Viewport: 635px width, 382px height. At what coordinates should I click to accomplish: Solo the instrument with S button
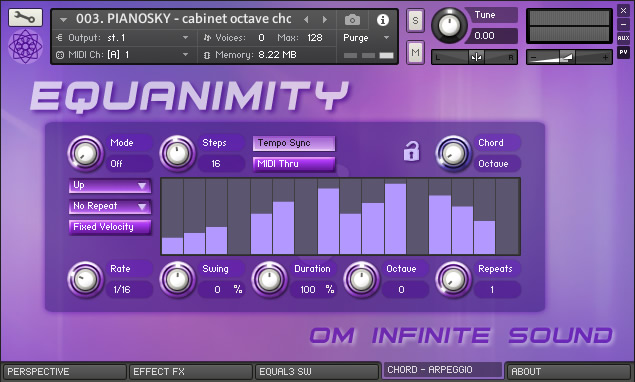415,20
